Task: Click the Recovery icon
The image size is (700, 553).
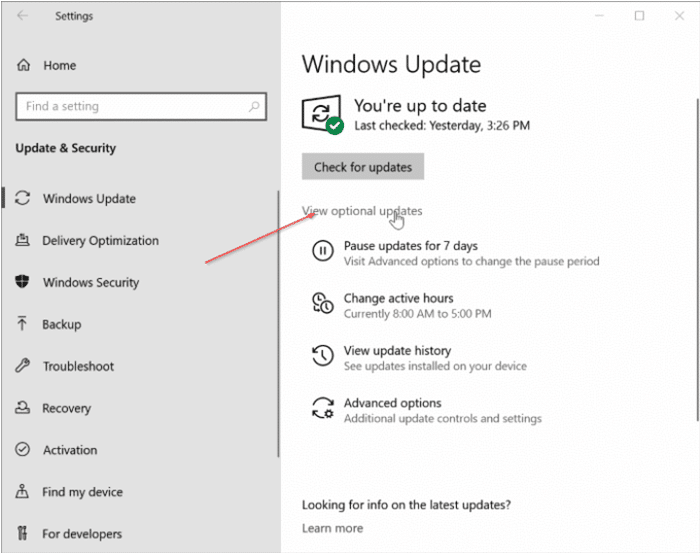Action: [22, 407]
